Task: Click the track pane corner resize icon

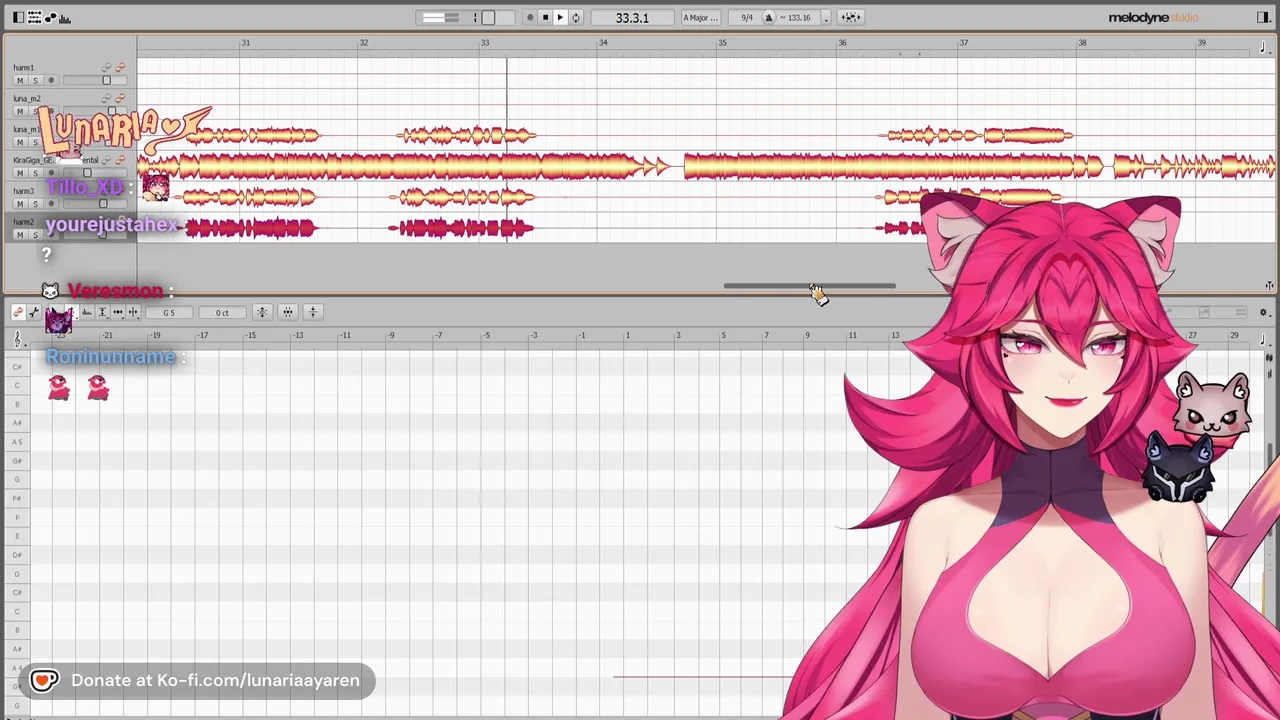Action: point(1269,286)
